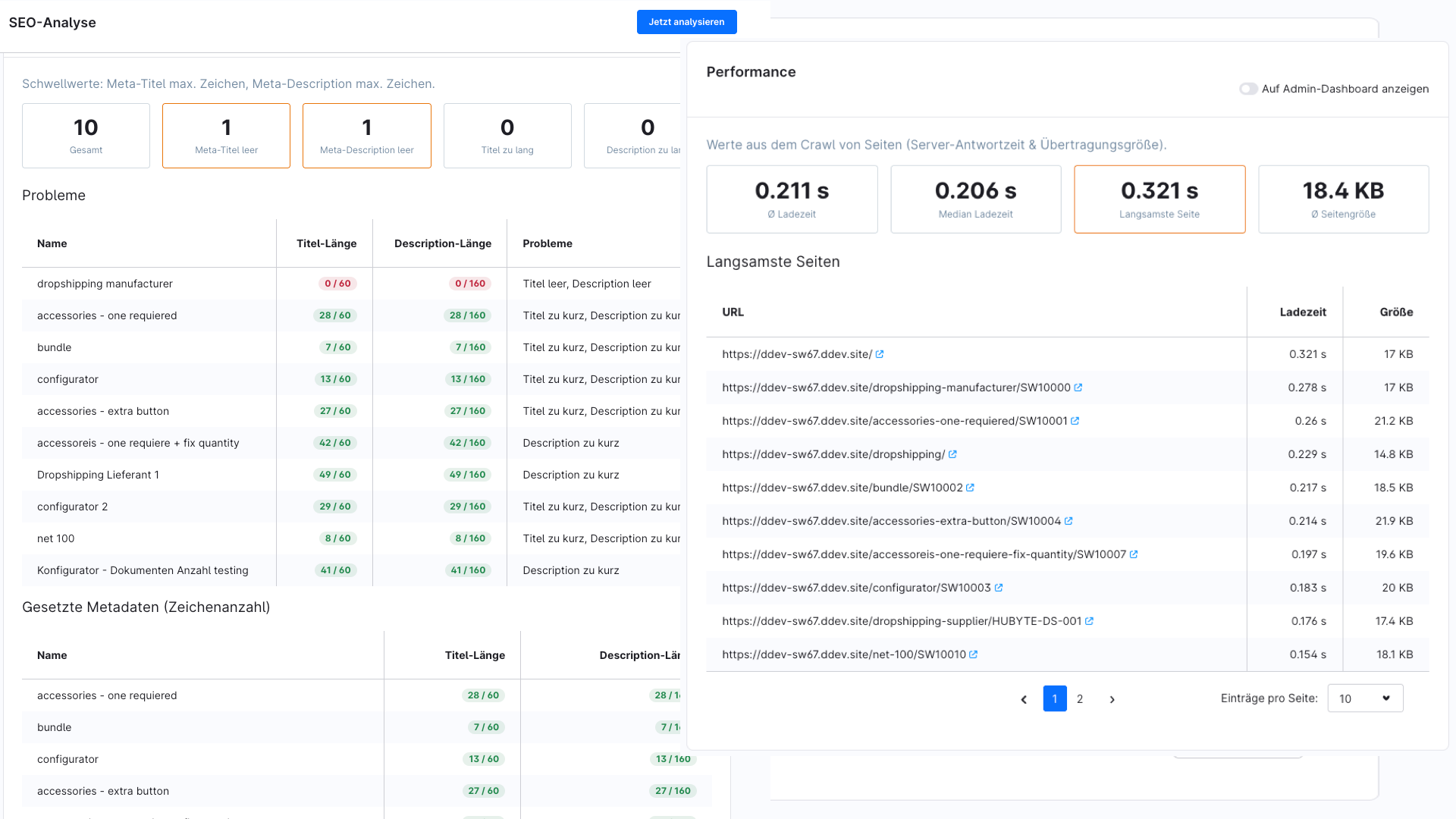1456x819 pixels.
Task: Open external link icon for /dropshipping/ URL
Action: [953, 454]
